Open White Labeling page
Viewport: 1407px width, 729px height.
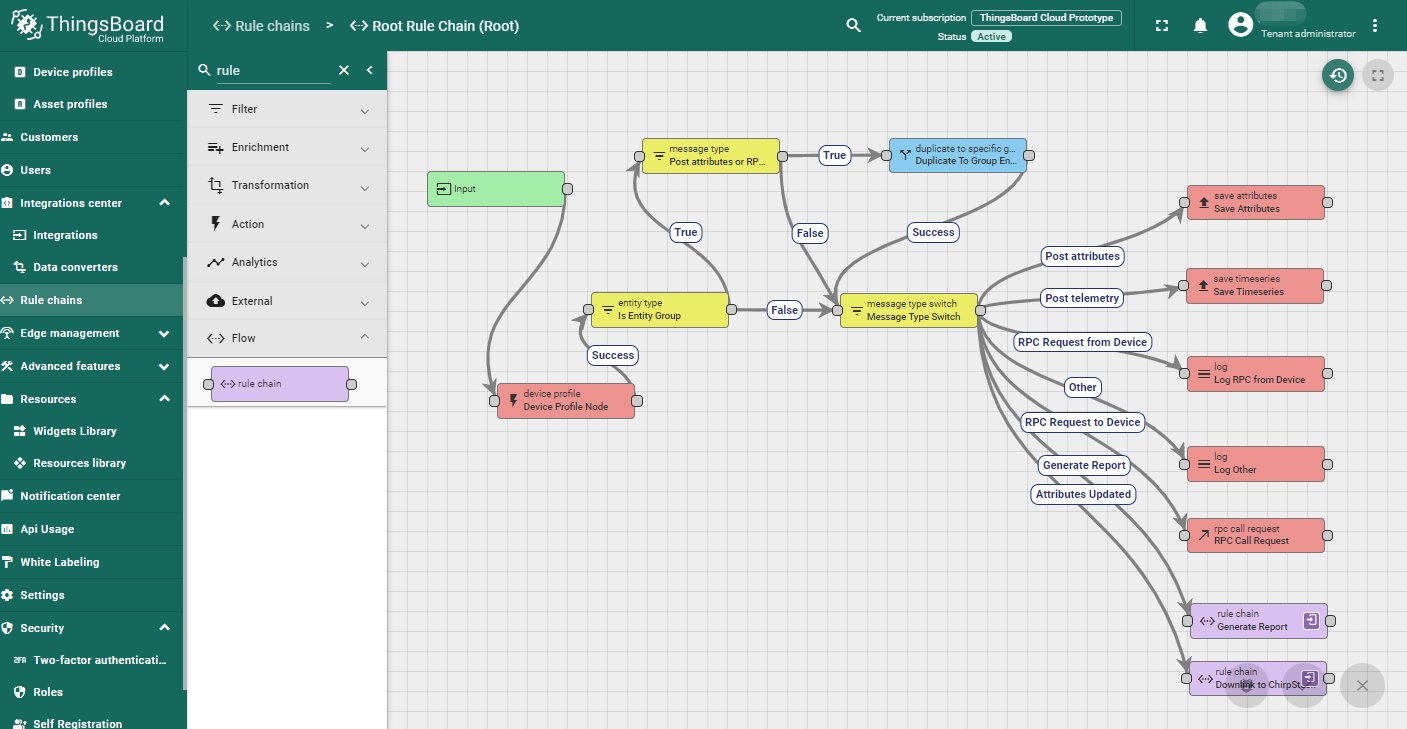(x=92, y=562)
